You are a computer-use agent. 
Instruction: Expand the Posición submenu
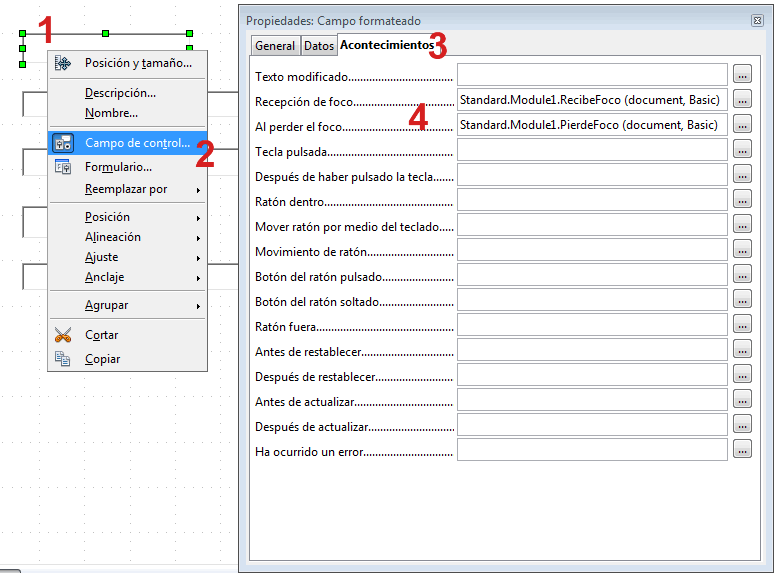click(127, 217)
